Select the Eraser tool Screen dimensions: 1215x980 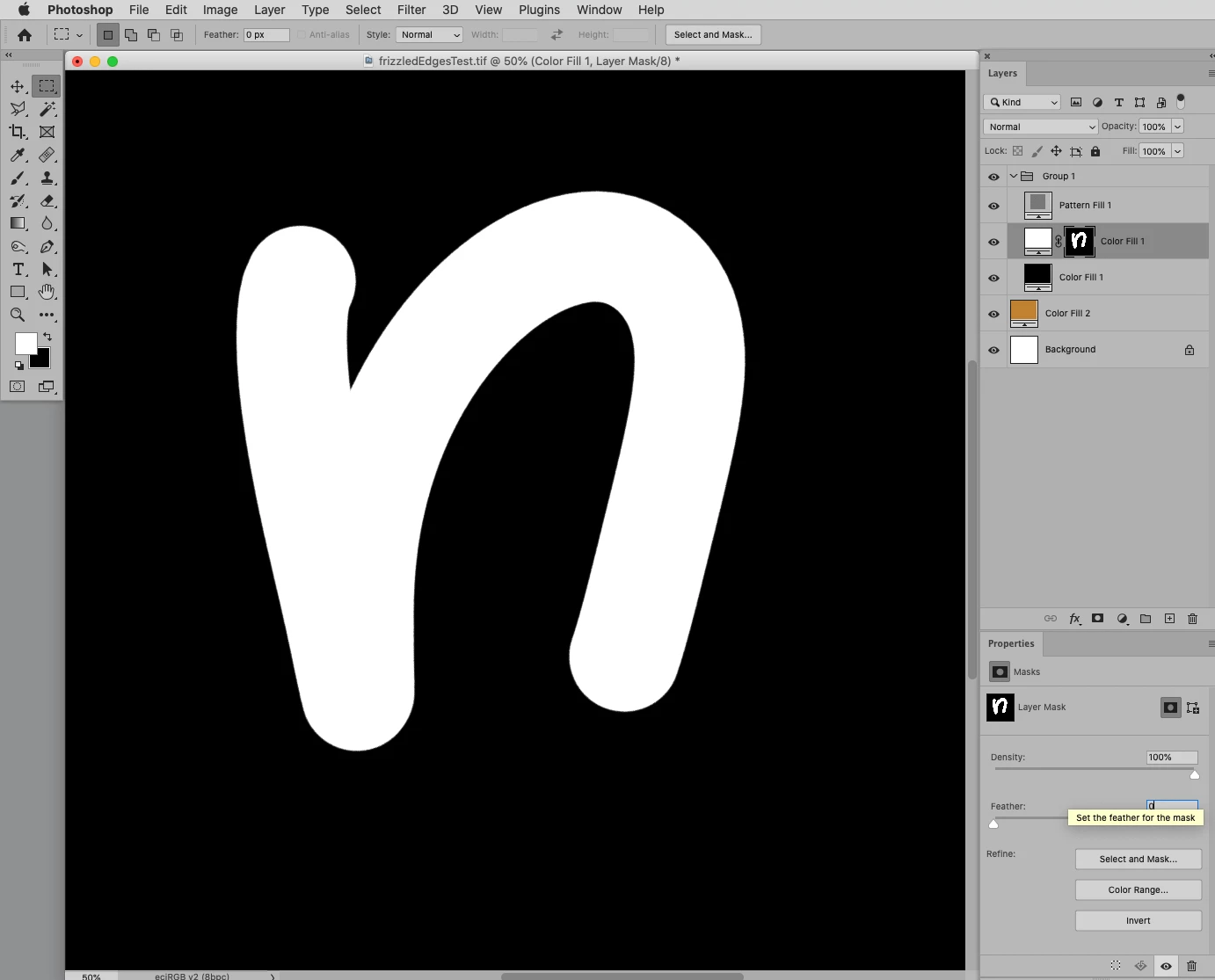(x=47, y=200)
